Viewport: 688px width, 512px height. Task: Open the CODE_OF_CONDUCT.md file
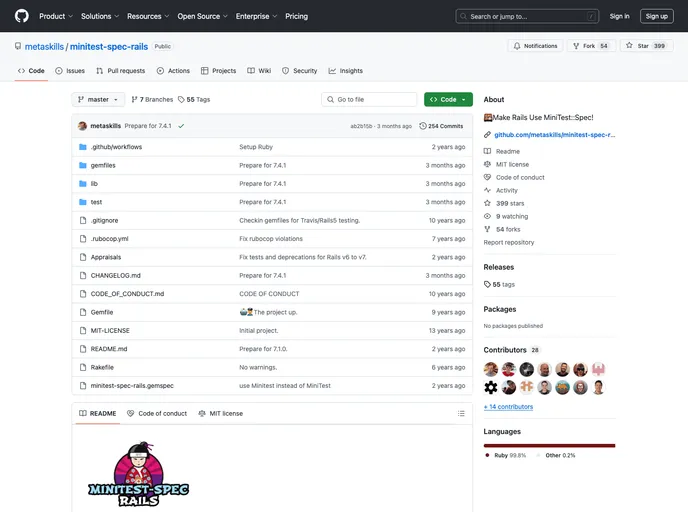pyautogui.click(x=127, y=294)
